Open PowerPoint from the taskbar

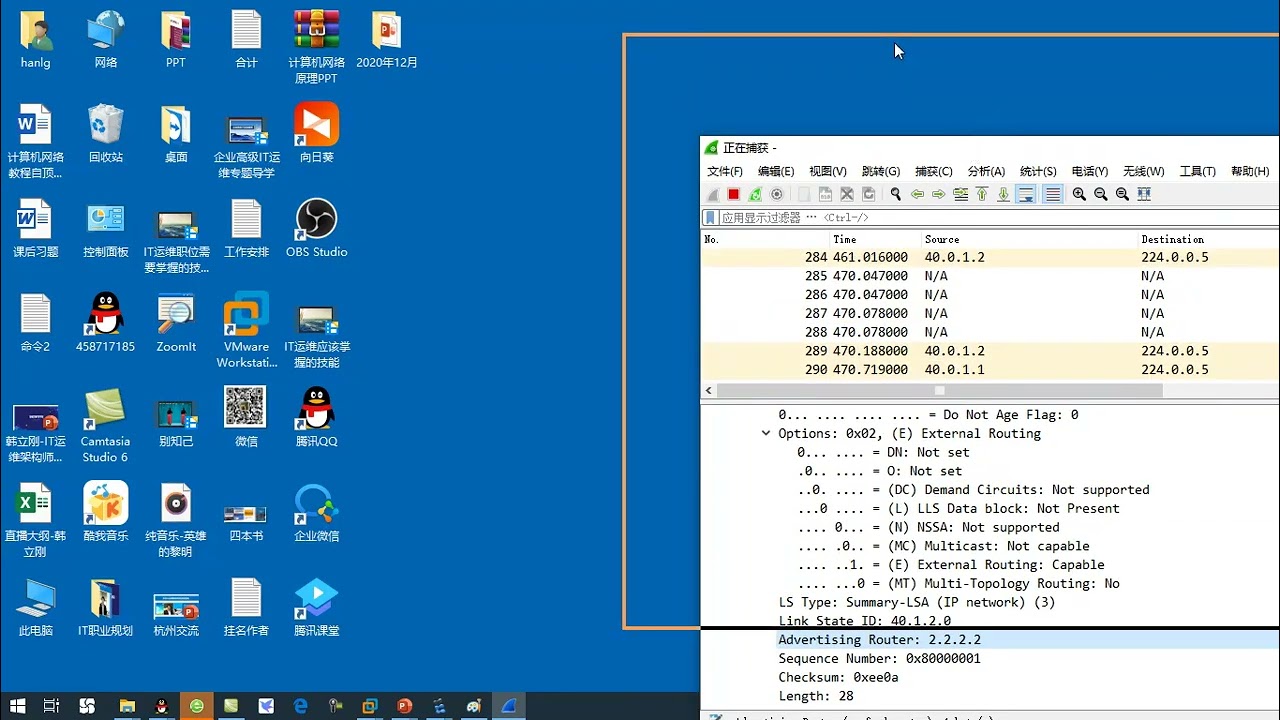(x=405, y=706)
